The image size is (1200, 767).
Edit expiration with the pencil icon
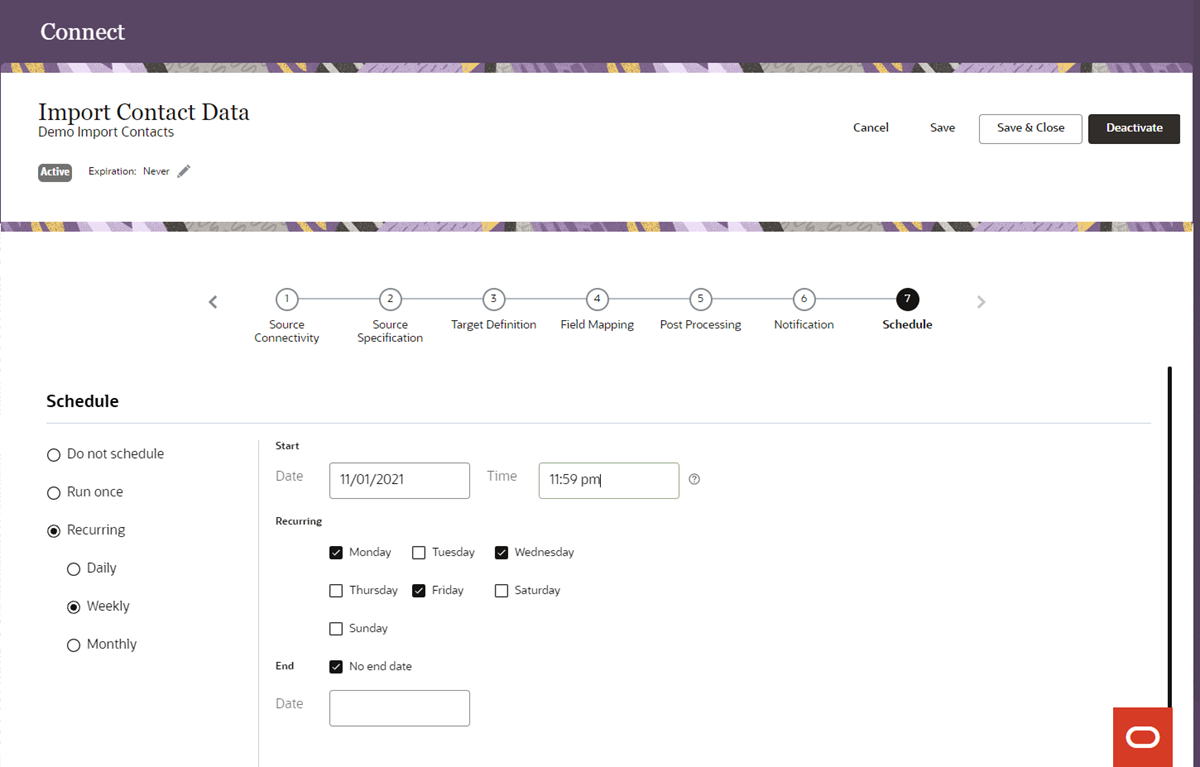184,171
